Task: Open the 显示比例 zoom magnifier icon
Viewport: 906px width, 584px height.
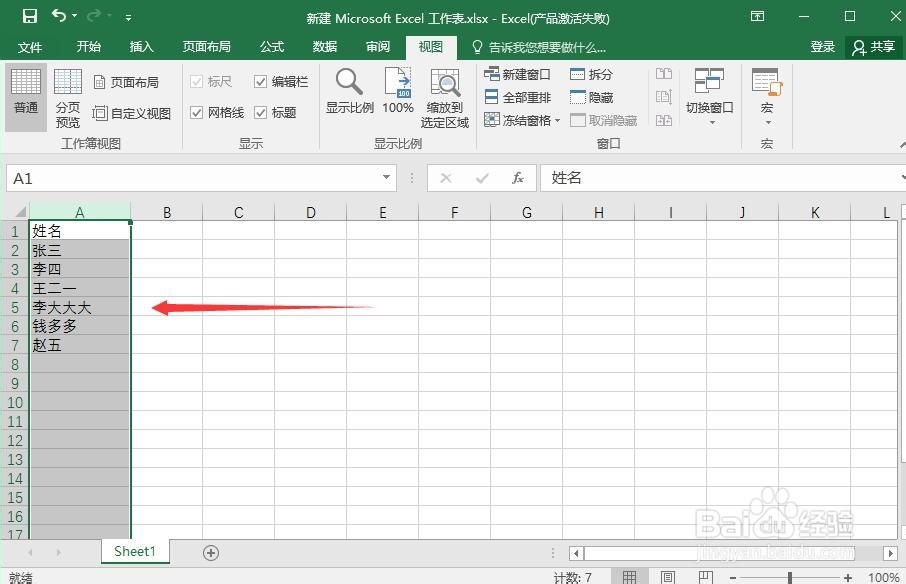Action: coord(349,83)
